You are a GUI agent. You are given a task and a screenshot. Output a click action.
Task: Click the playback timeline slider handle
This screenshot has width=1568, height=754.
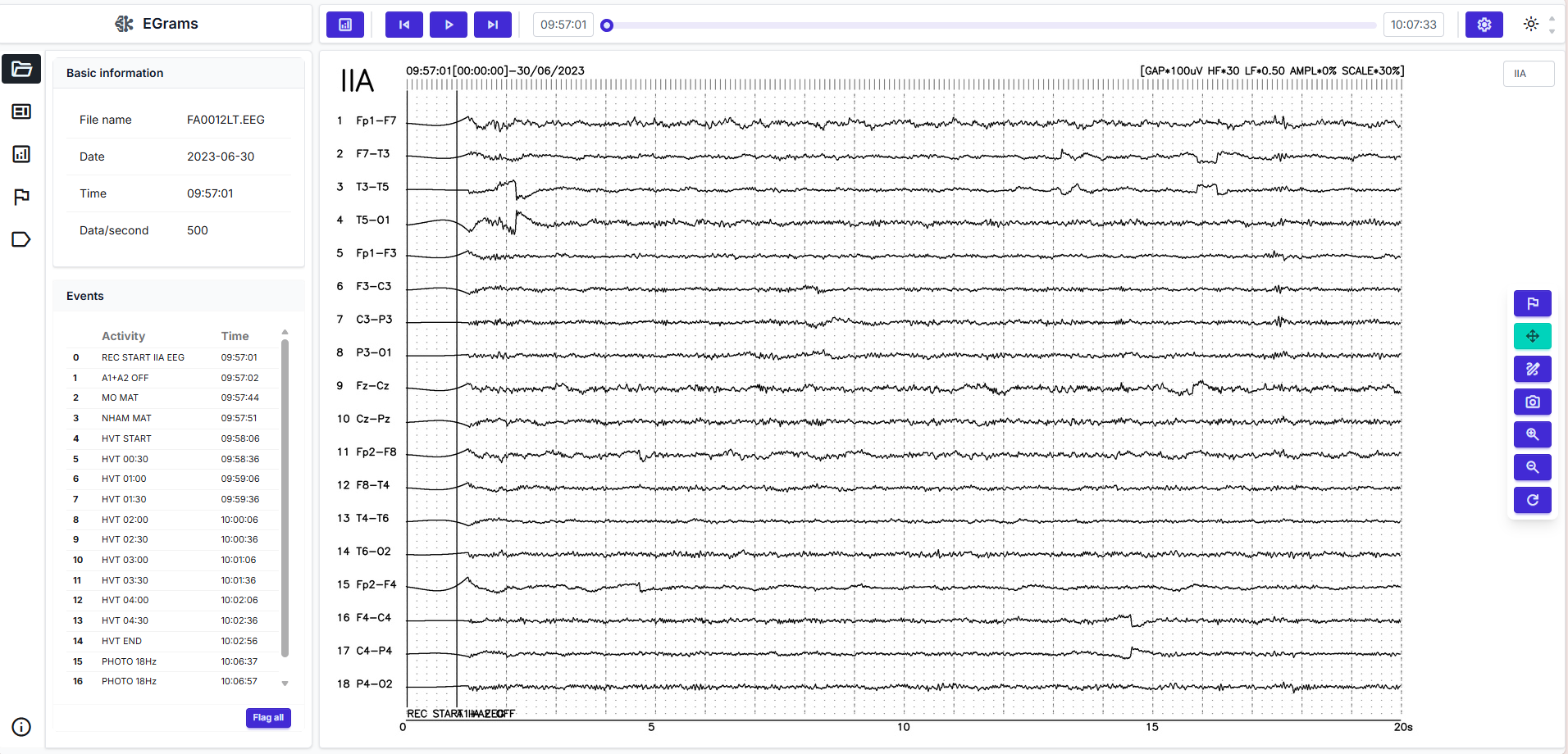click(x=607, y=25)
